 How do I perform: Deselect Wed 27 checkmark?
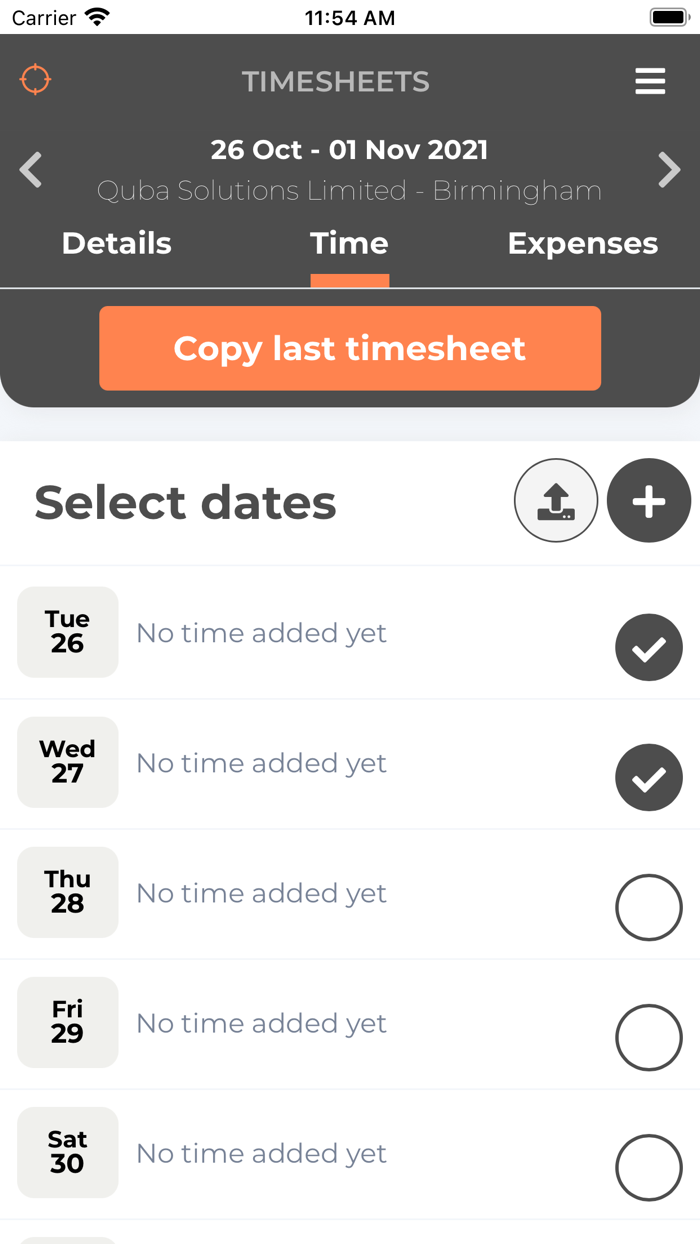point(648,777)
